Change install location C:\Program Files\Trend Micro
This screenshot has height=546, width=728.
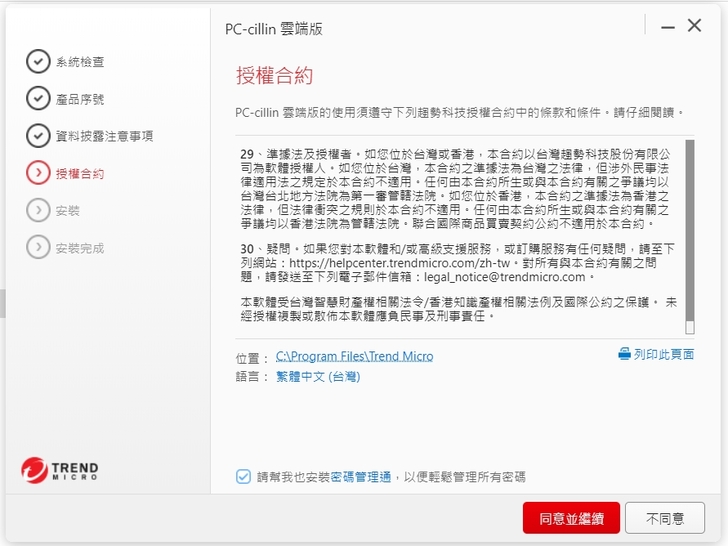354,356
